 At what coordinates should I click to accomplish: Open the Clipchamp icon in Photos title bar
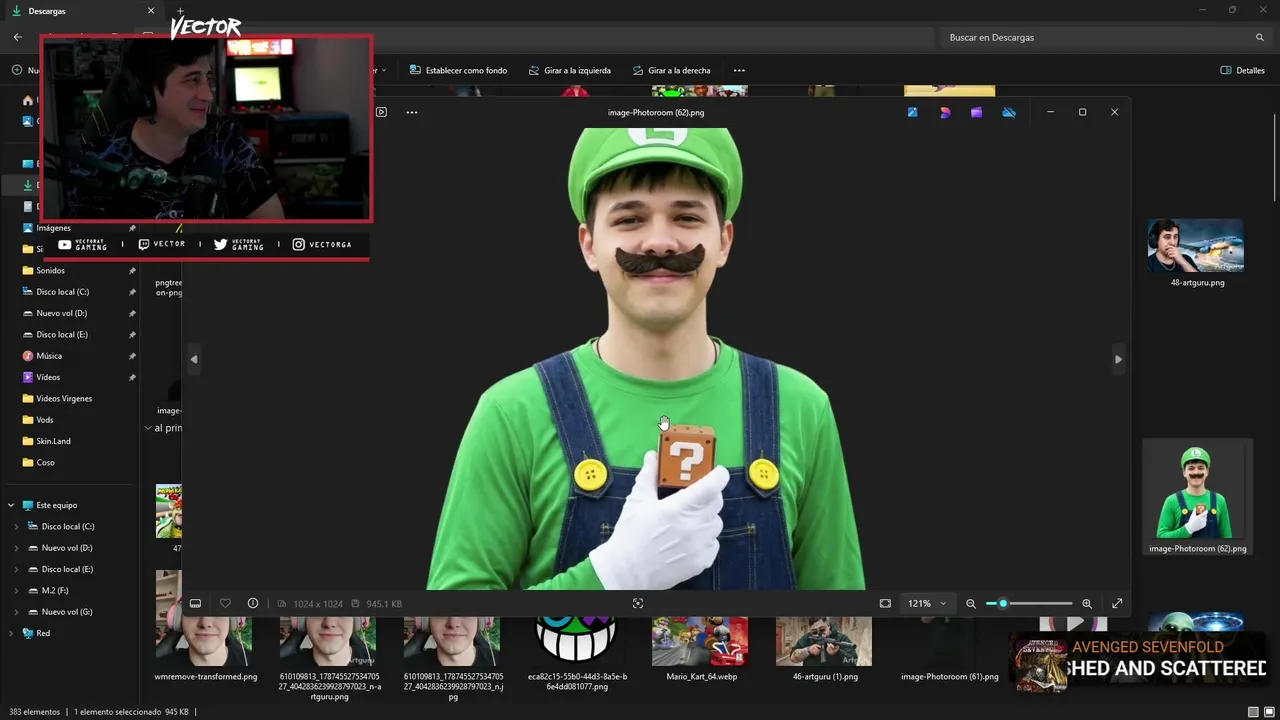point(976,112)
